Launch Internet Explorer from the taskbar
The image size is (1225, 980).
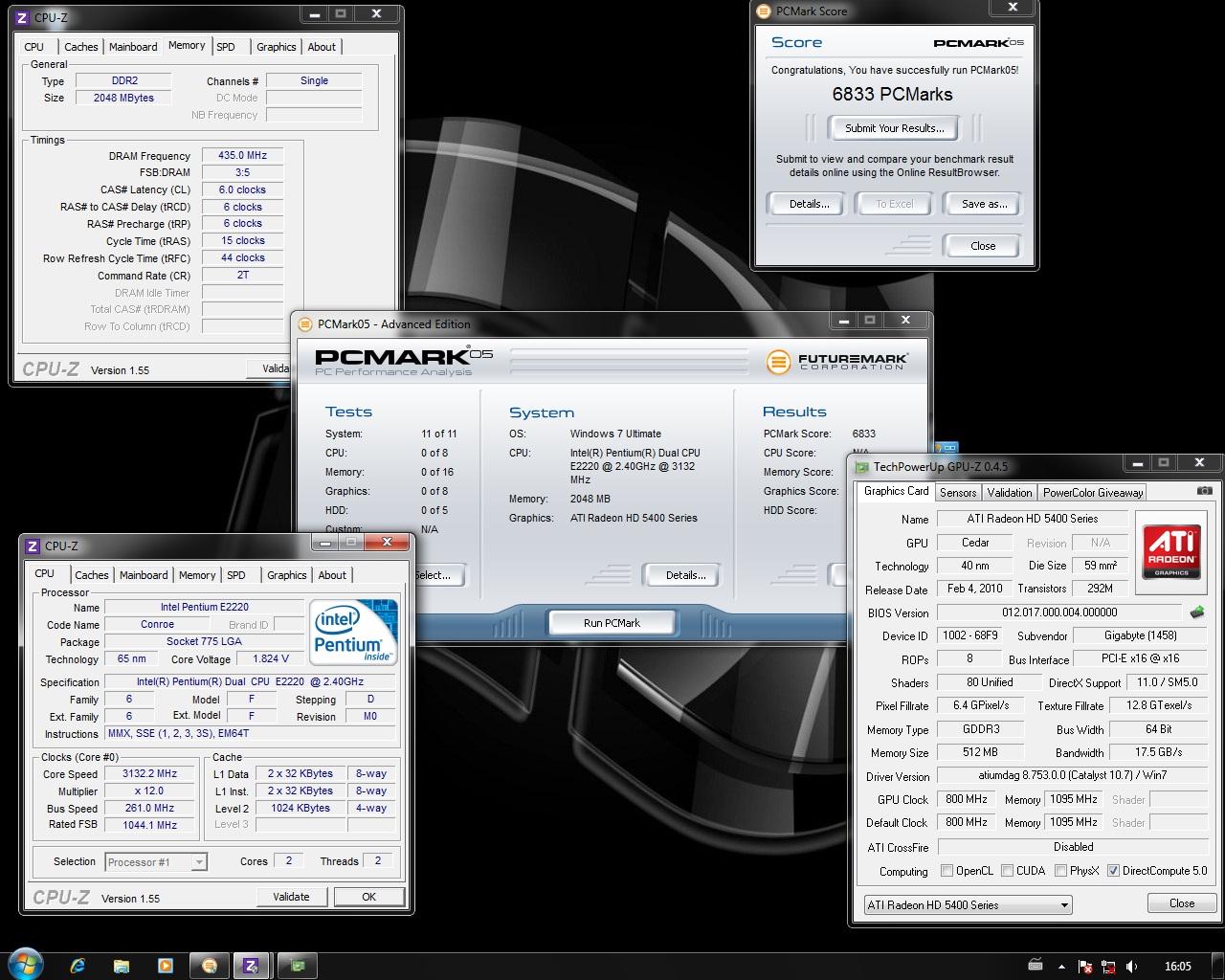[x=78, y=966]
